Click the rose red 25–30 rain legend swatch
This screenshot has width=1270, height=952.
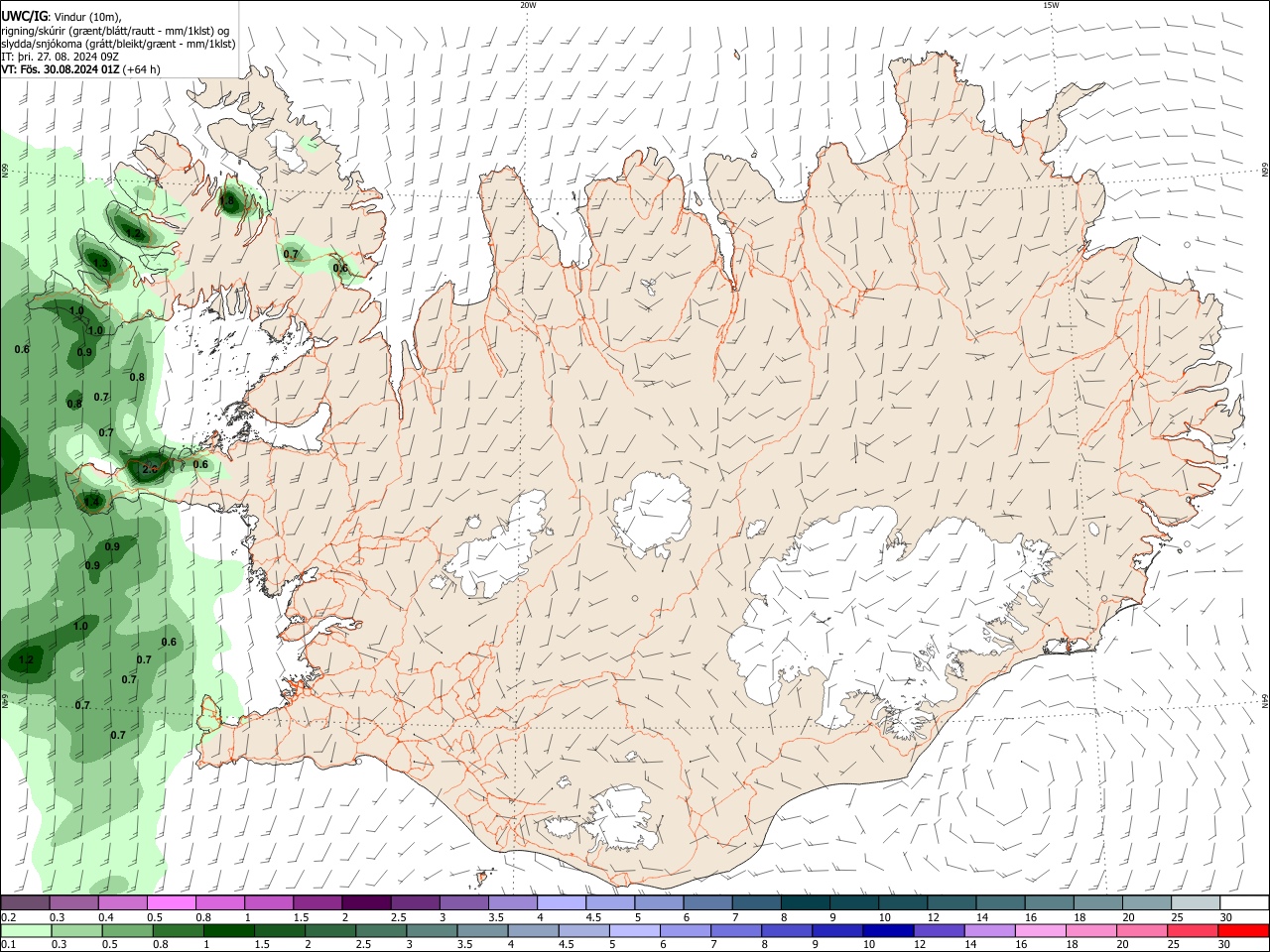(x=1194, y=931)
